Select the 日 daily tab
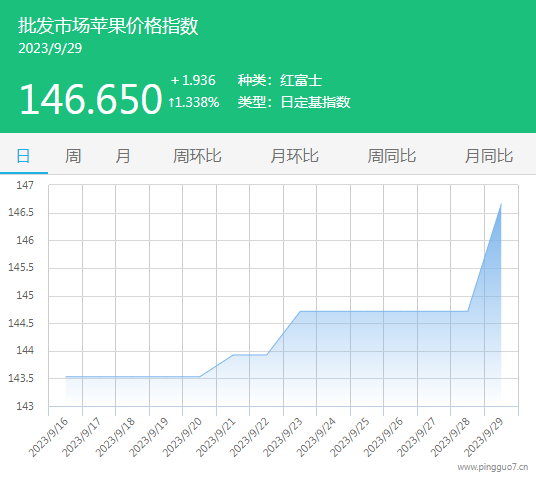Viewport: 536px width, 478px height. 23,156
